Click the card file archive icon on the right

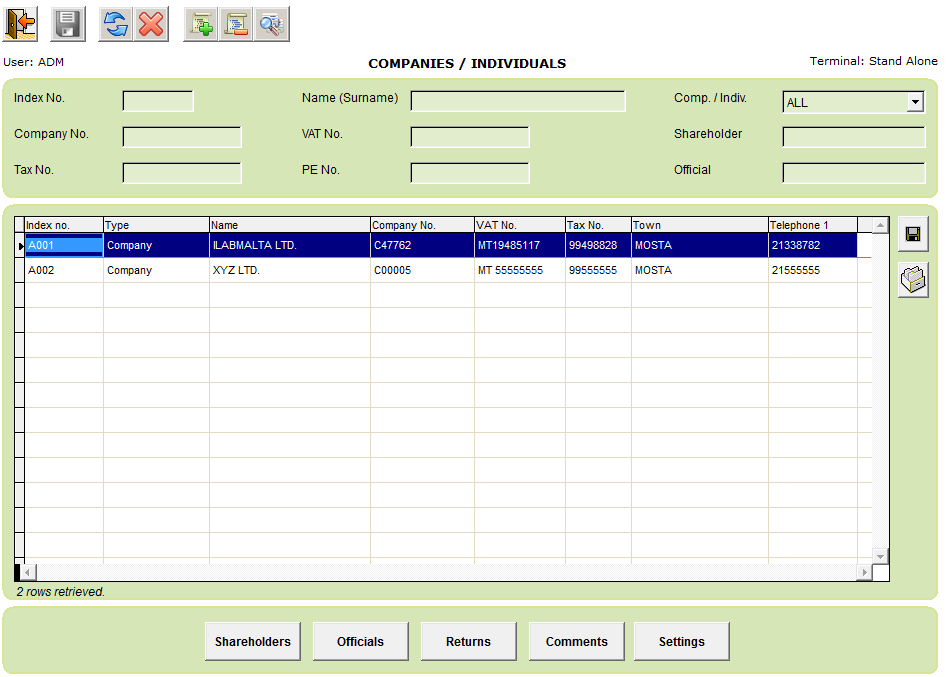coord(912,279)
